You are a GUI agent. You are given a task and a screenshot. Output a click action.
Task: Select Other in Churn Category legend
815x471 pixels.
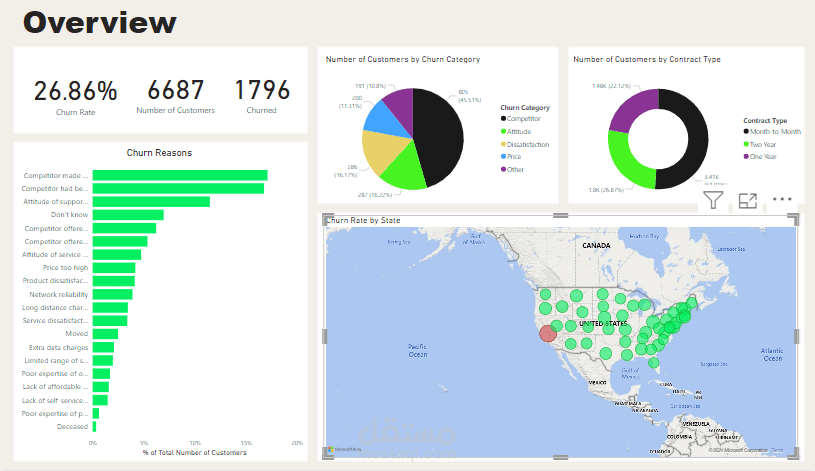pyautogui.click(x=512, y=169)
